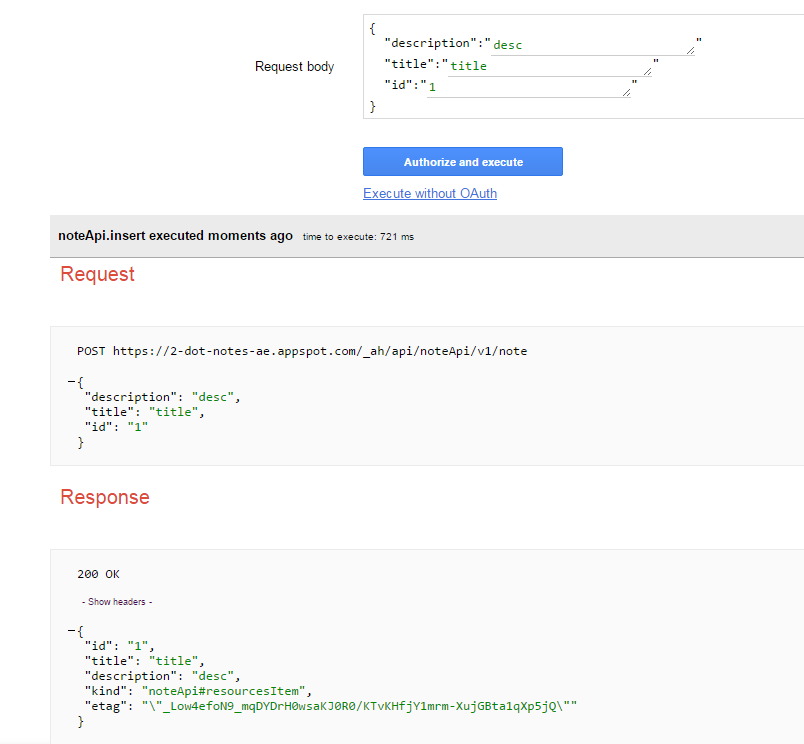Grab the resize handle of the title field
The height and width of the screenshot is (744, 804).
pyautogui.click(x=648, y=71)
